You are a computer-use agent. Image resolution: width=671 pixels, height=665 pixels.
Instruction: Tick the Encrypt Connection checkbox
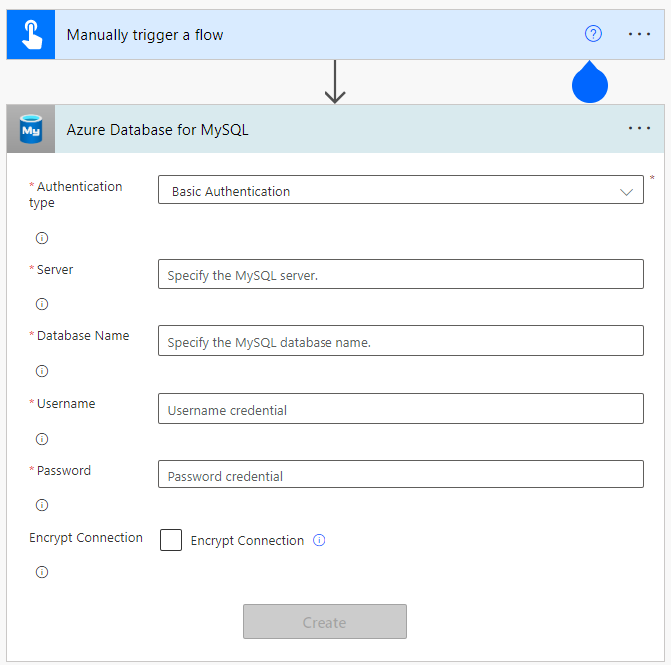click(x=171, y=540)
